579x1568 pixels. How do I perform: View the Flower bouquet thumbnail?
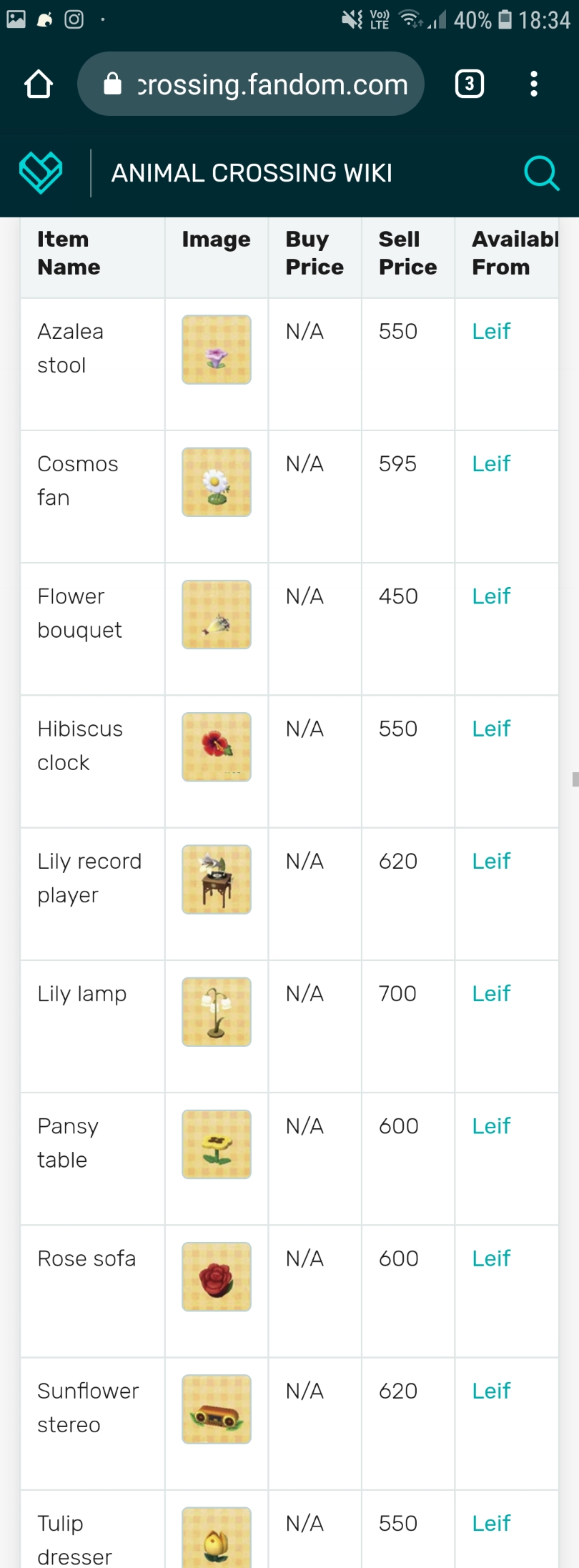[x=217, y=614]
